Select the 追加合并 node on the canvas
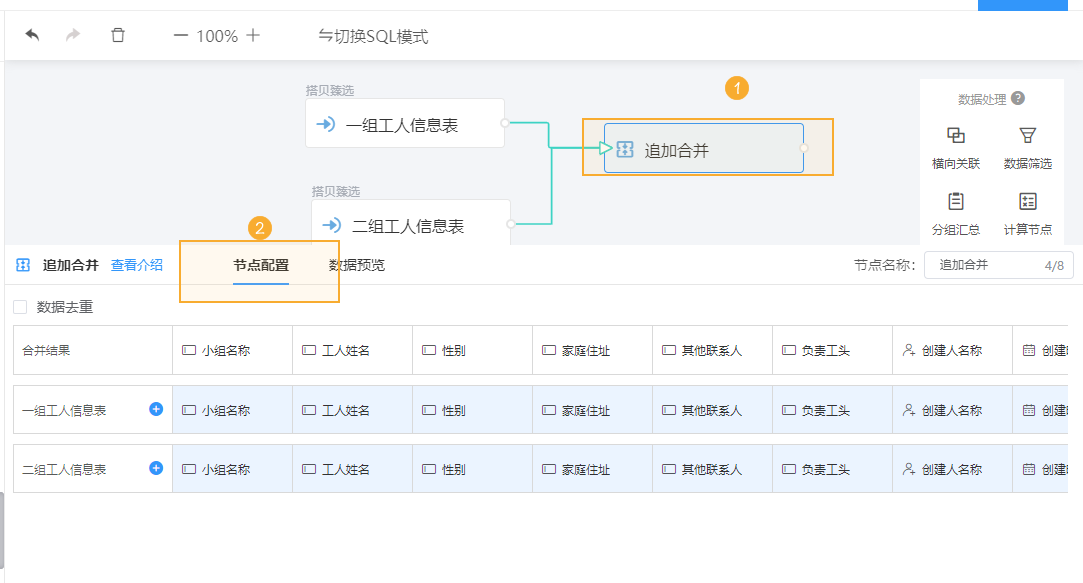Viewport: 1083px width, 583px height. coord(703,146)
